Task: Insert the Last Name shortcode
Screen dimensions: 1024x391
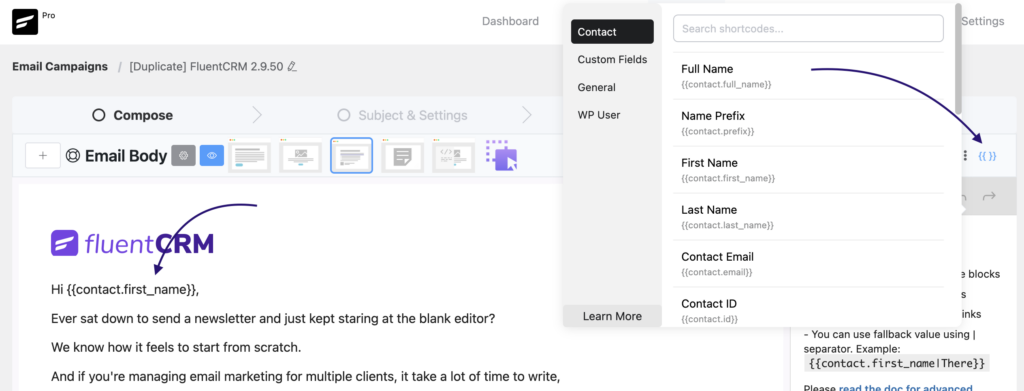Action: pos(808,217)
